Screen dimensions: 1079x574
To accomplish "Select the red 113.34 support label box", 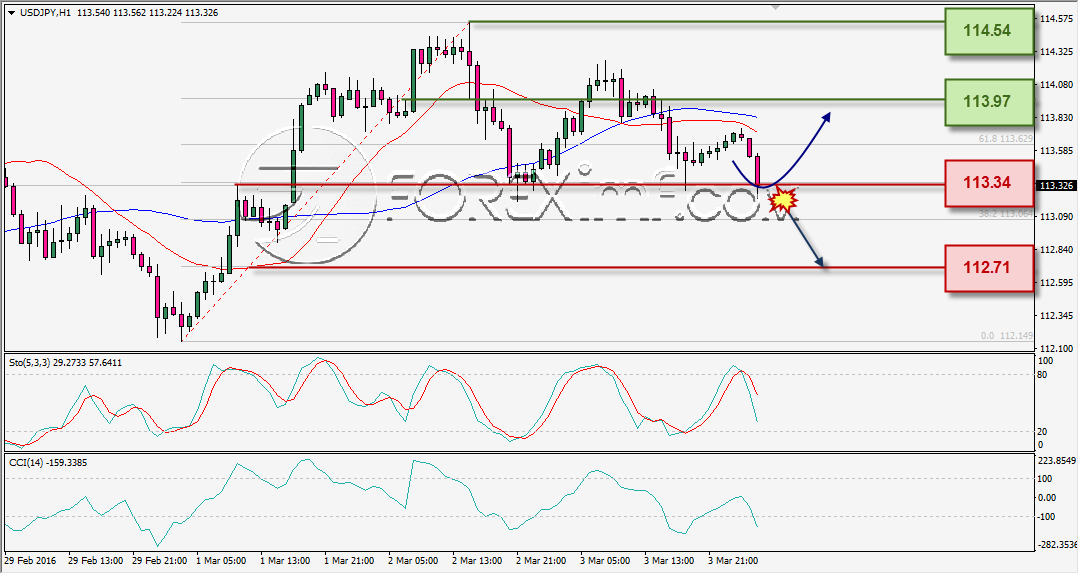I will [x=989, y=183].
